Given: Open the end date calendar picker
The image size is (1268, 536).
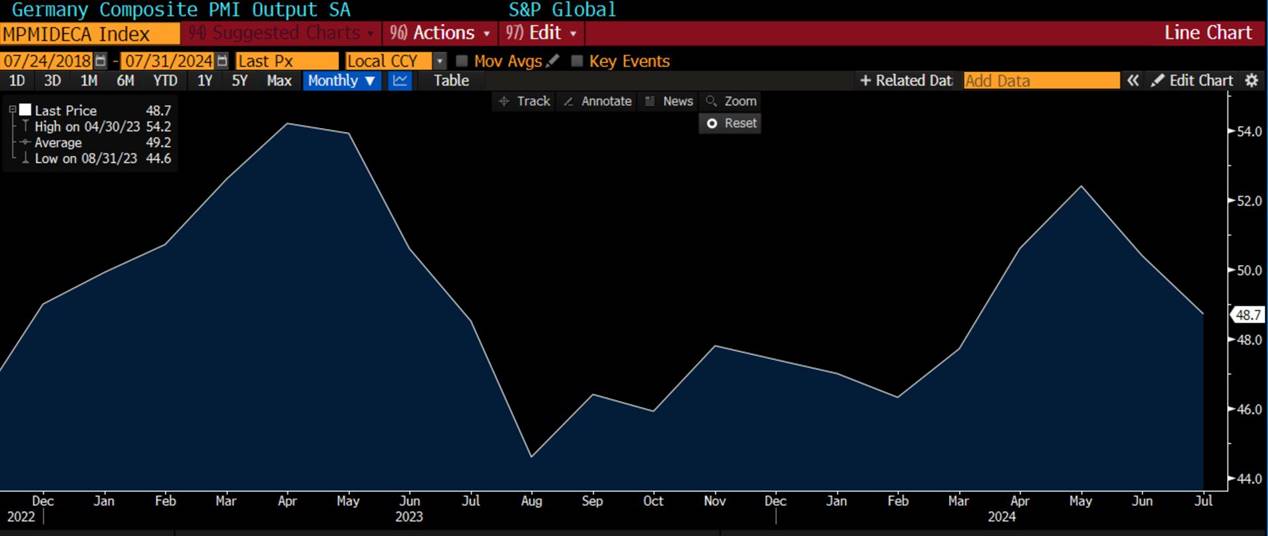Looking at the screenshot, I should 222,61.
